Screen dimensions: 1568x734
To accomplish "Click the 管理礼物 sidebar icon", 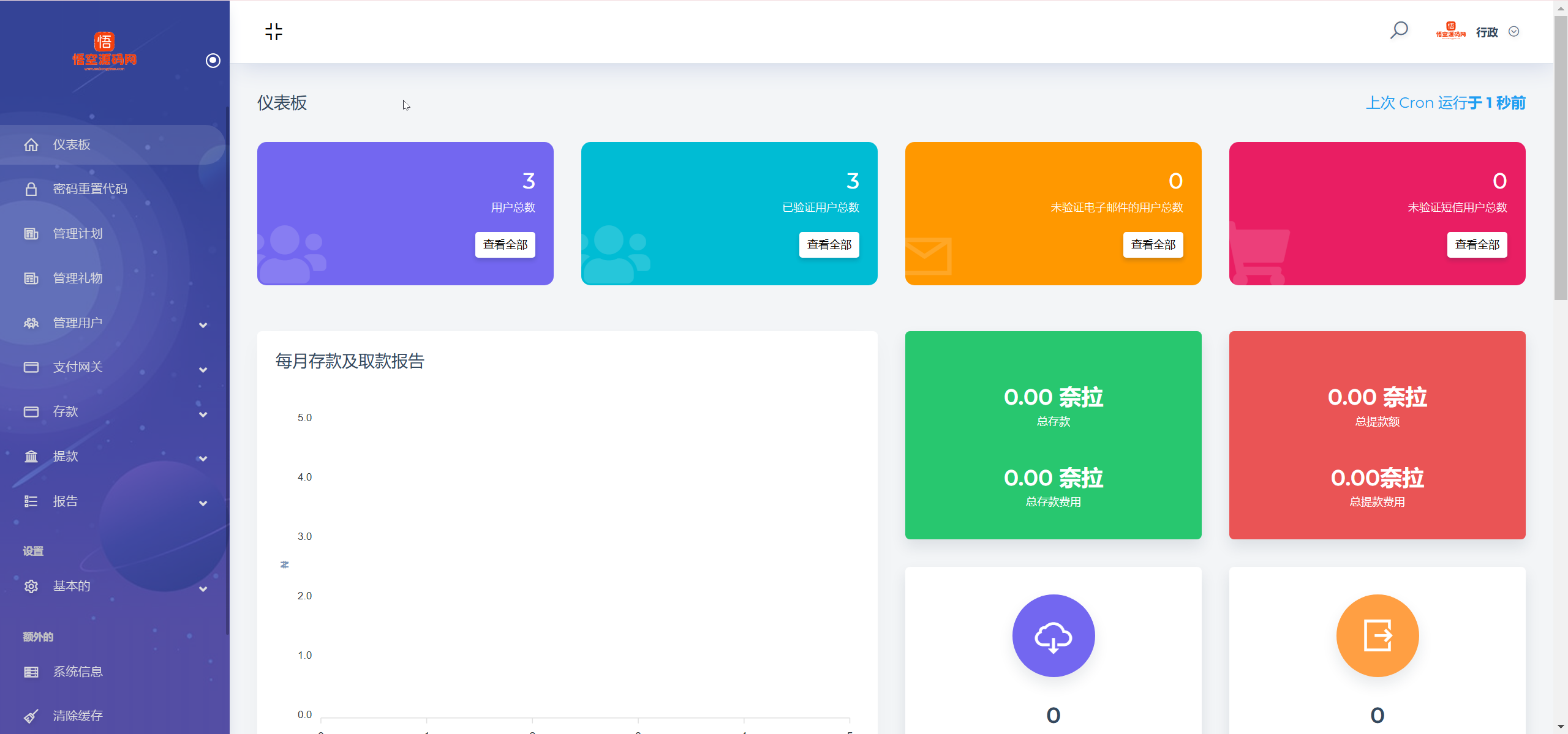I will coord(31,279).
